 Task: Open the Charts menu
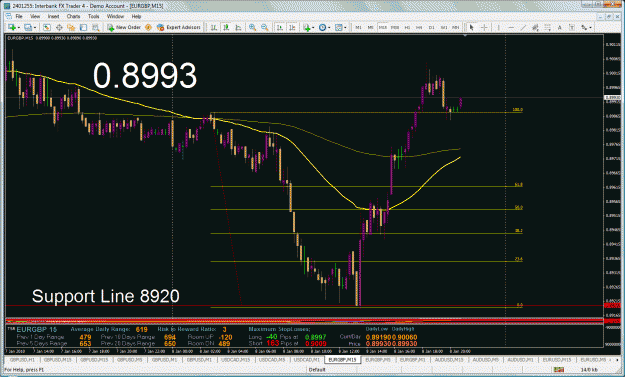click(x=73, y=16)
